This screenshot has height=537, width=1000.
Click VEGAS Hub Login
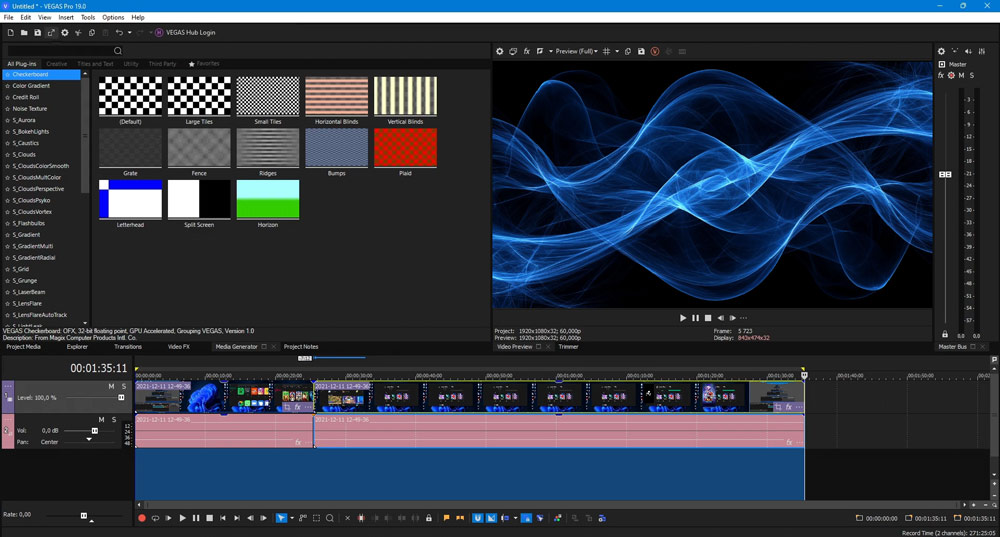190,33
